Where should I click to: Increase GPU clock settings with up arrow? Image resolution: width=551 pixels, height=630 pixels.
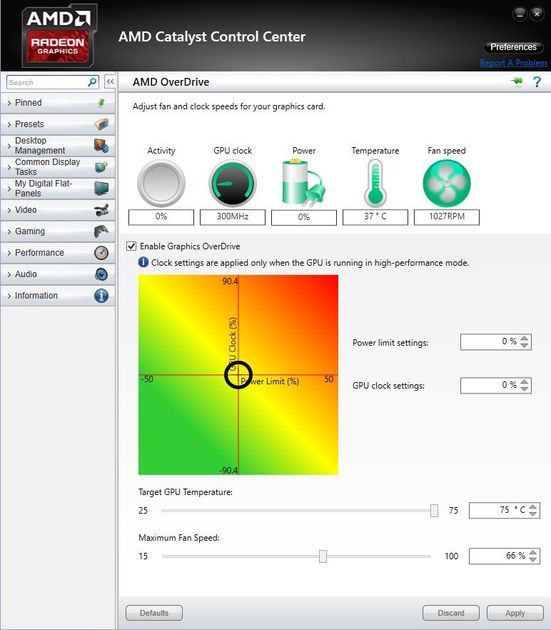[524, 382]
